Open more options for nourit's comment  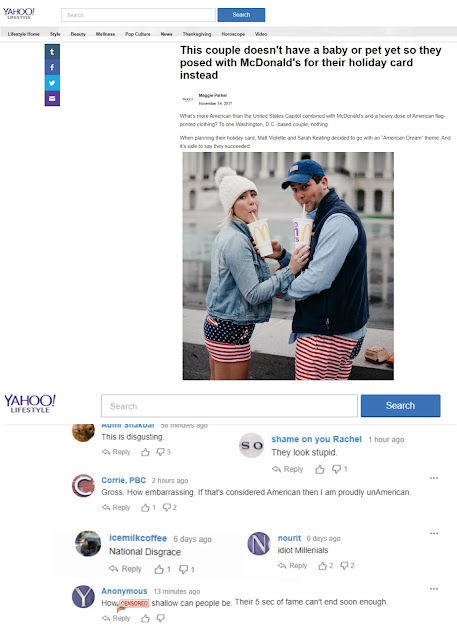pos(434,533)
